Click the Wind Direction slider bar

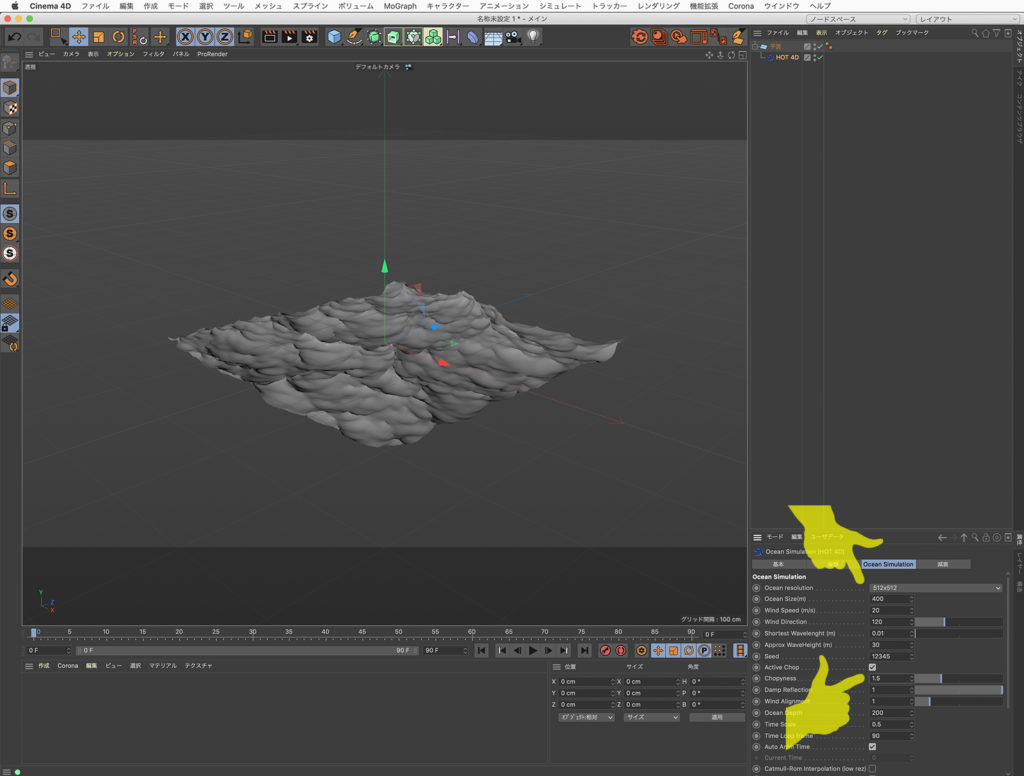click(x=958, y=622)
